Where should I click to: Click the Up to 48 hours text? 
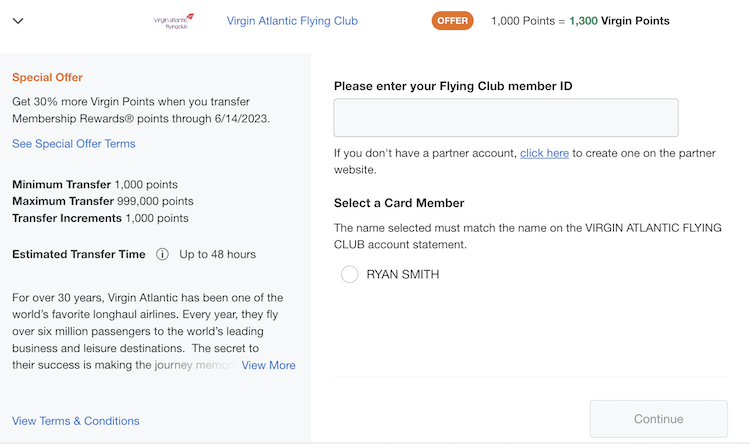pos(218,254)
